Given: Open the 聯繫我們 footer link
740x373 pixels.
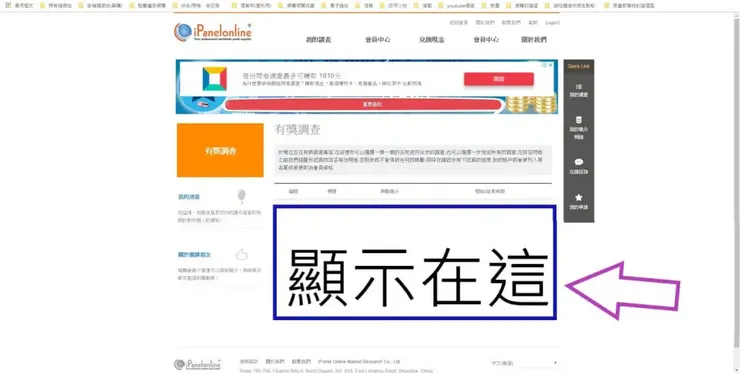Looking at the screenshot, I should coord(301,361).
